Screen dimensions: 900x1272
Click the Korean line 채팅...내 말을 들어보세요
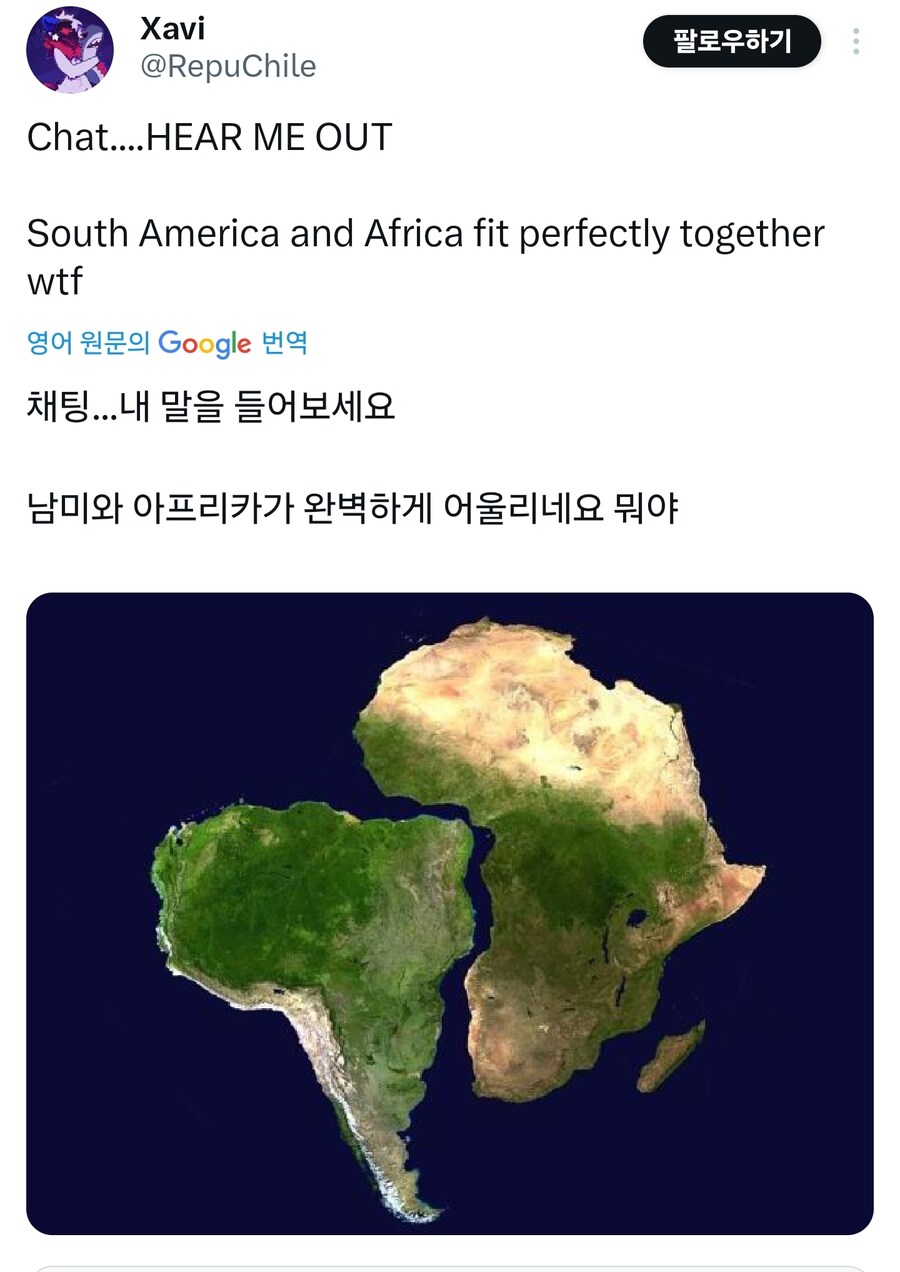pyautogui.click(x=211, y=407)
